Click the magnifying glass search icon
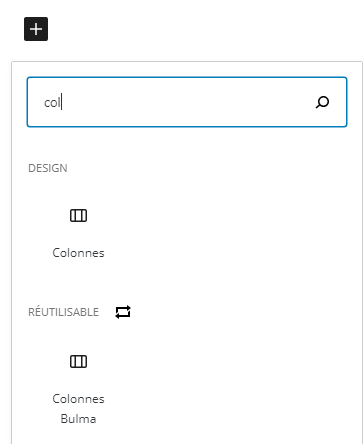Screen dimensions: 363x444 [x=322, y=102]
